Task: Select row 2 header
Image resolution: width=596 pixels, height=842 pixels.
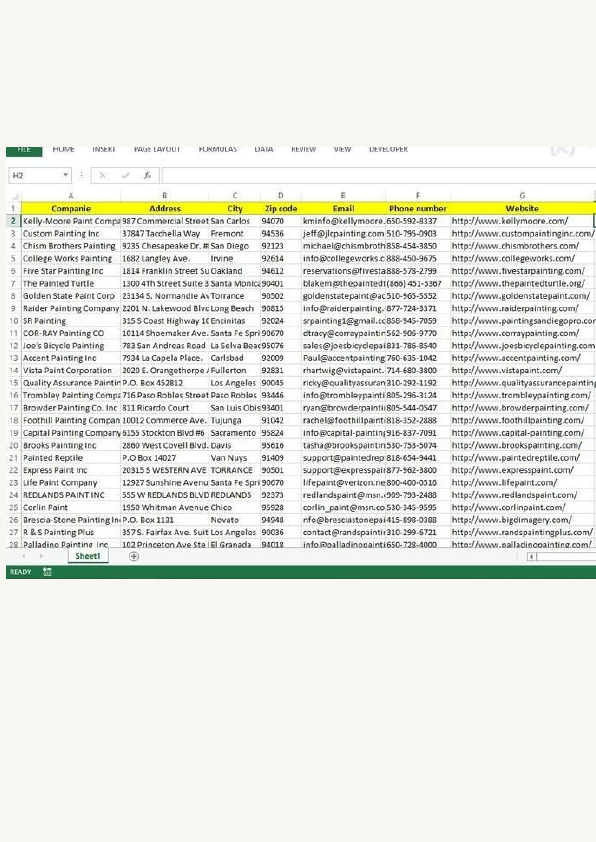Action: (13, 221)
